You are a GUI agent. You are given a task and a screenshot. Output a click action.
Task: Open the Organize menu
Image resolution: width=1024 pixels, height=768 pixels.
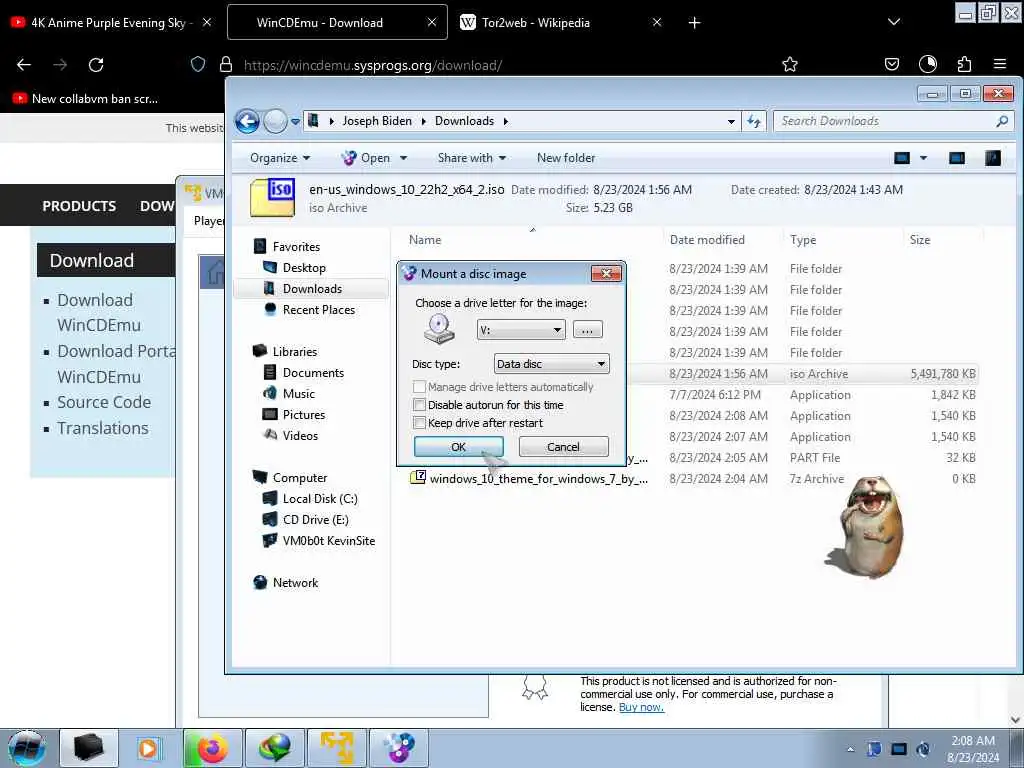pos(280,158)
